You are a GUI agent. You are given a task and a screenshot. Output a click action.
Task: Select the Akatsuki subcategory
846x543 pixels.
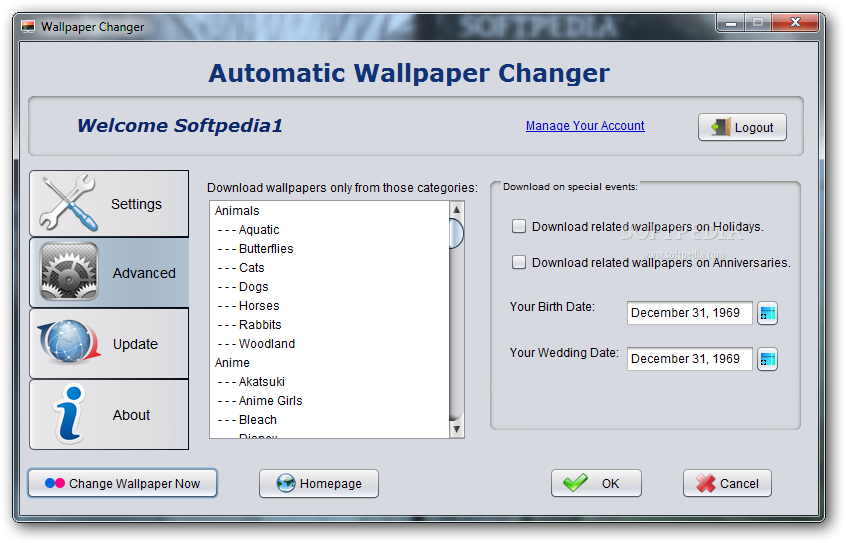point(329,382)
